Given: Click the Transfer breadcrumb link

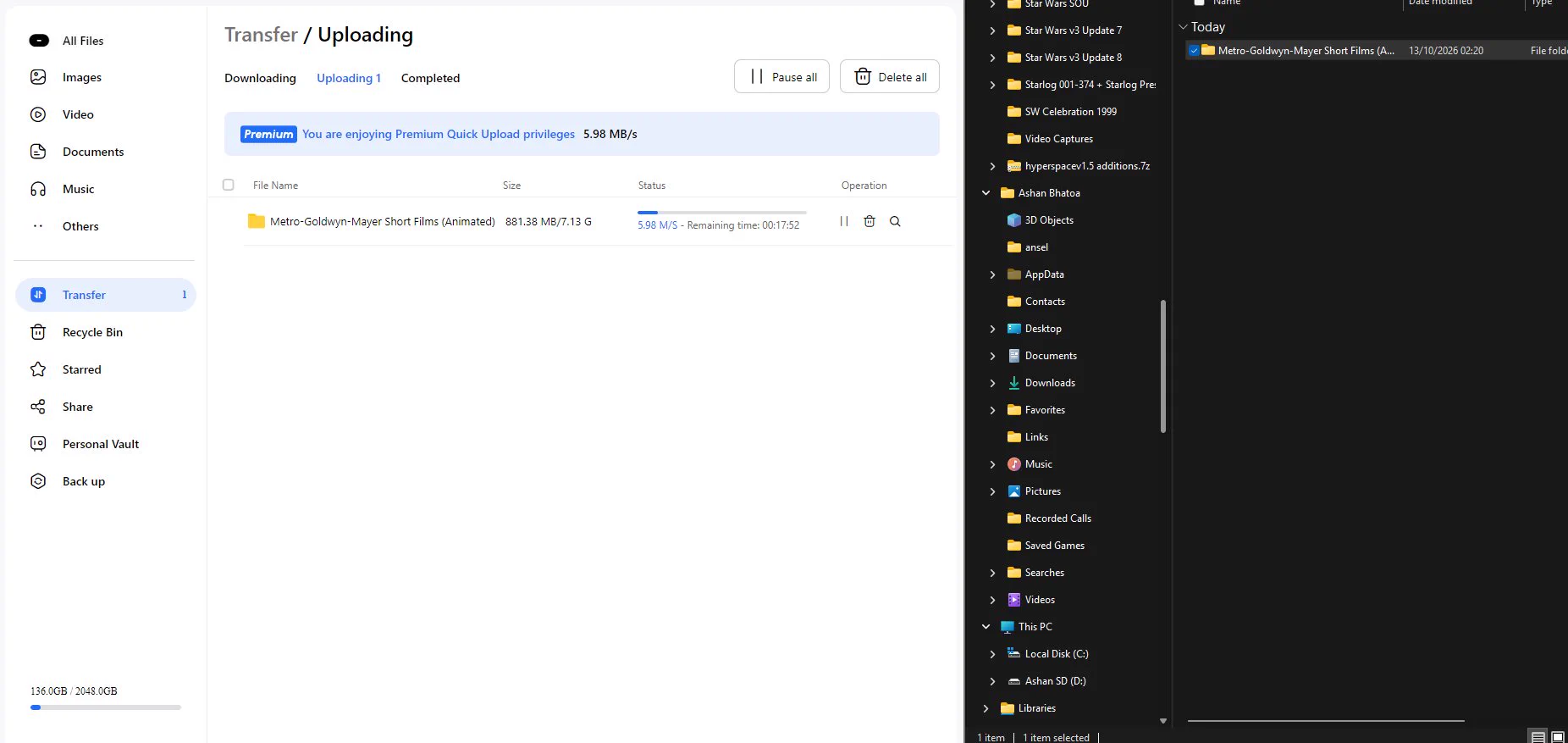Looking at the screenshot, I should (x=261, y=35).
